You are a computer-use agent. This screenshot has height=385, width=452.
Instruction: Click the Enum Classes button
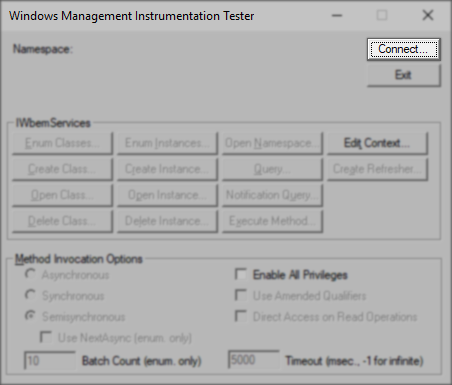pos(62,143)
